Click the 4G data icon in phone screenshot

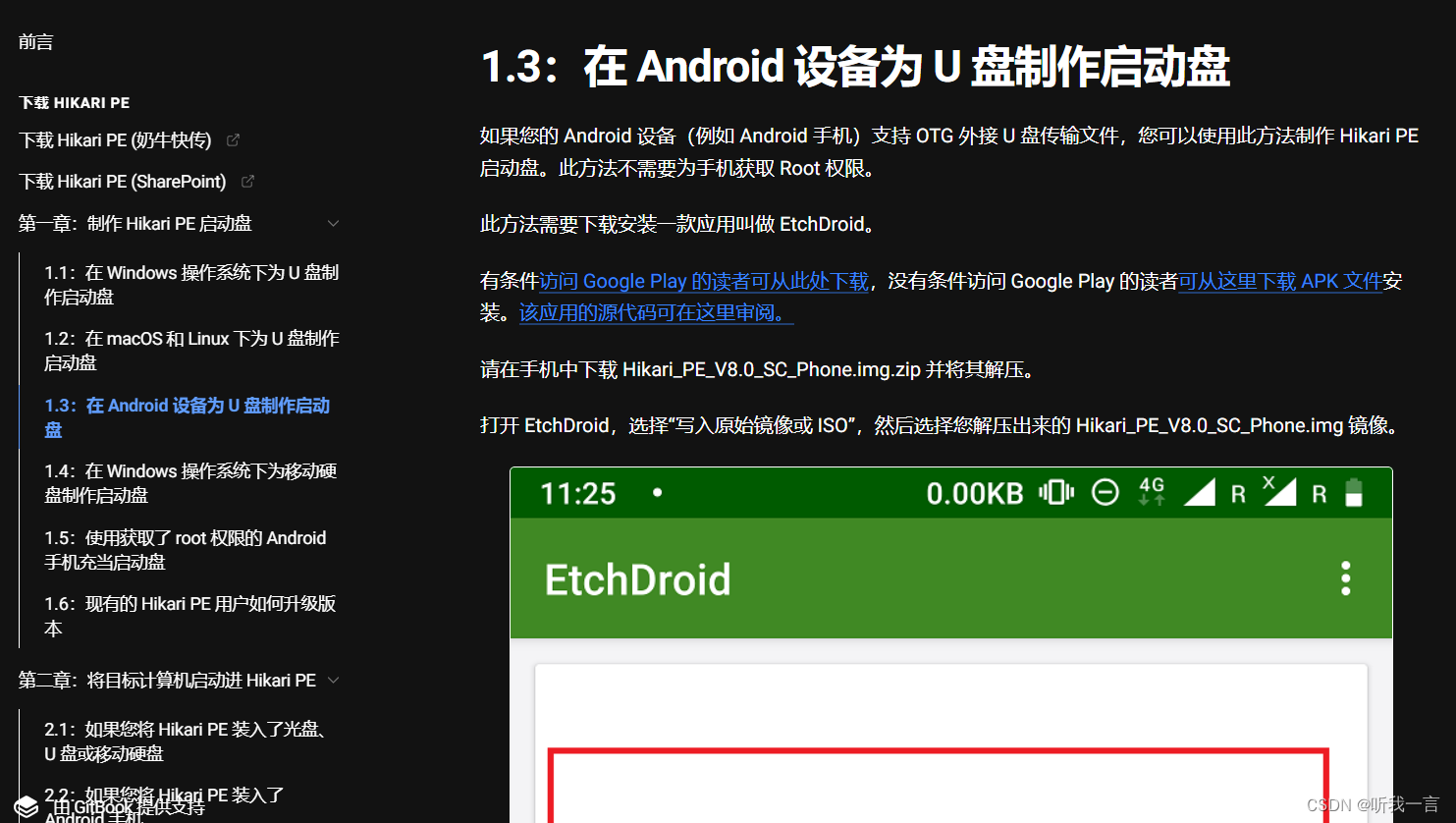tap(1152, 491)
